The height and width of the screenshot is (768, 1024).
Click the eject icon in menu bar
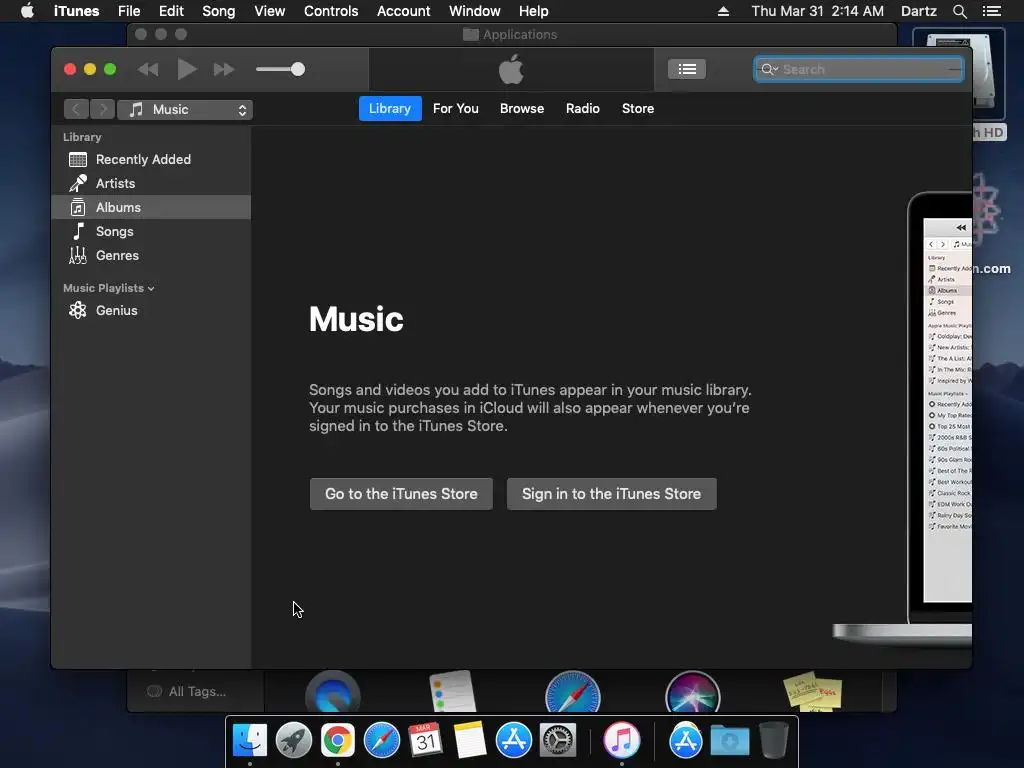(723, 11)
